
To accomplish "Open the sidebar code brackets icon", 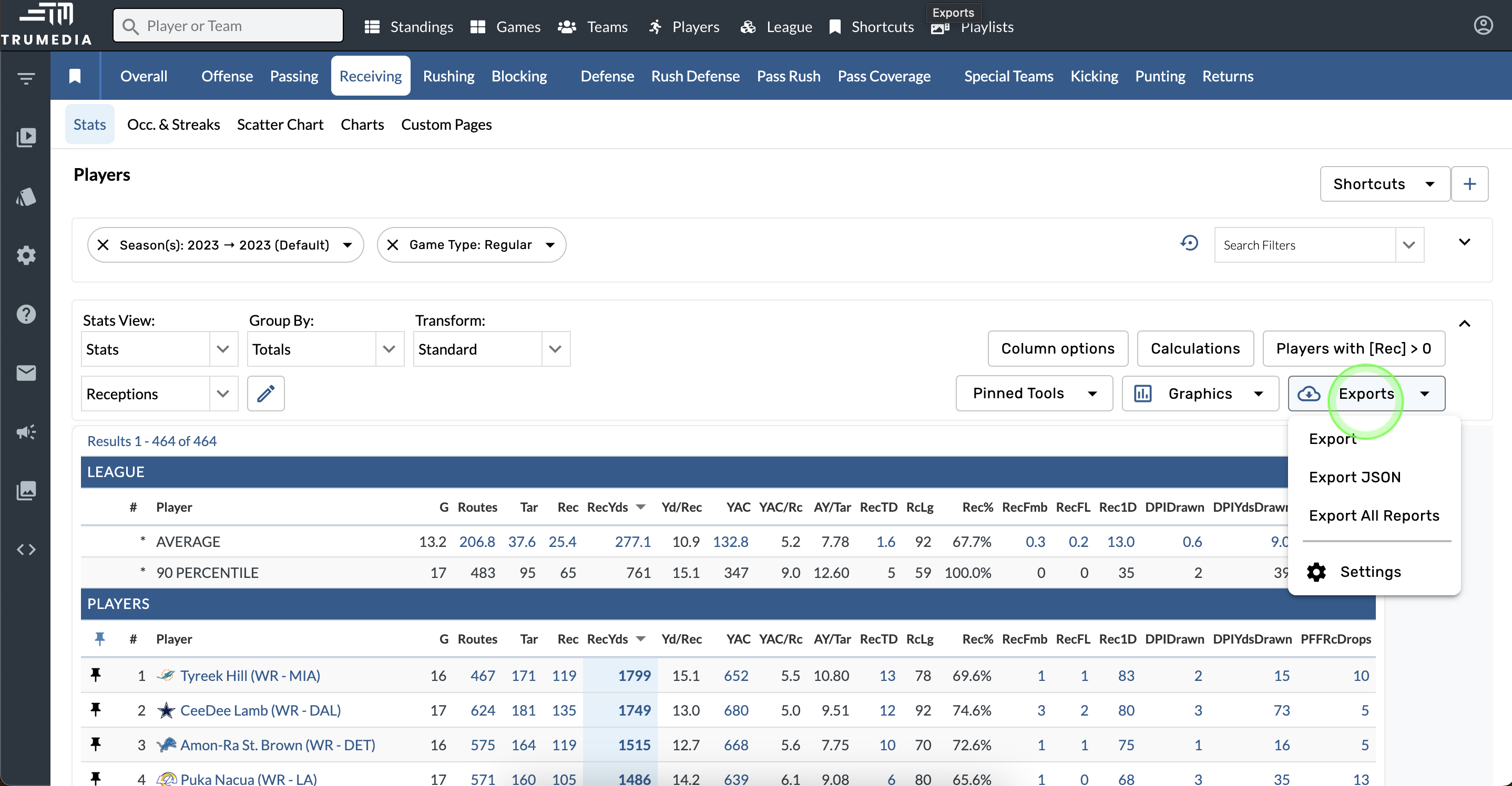I will click(x=26, y=550).
